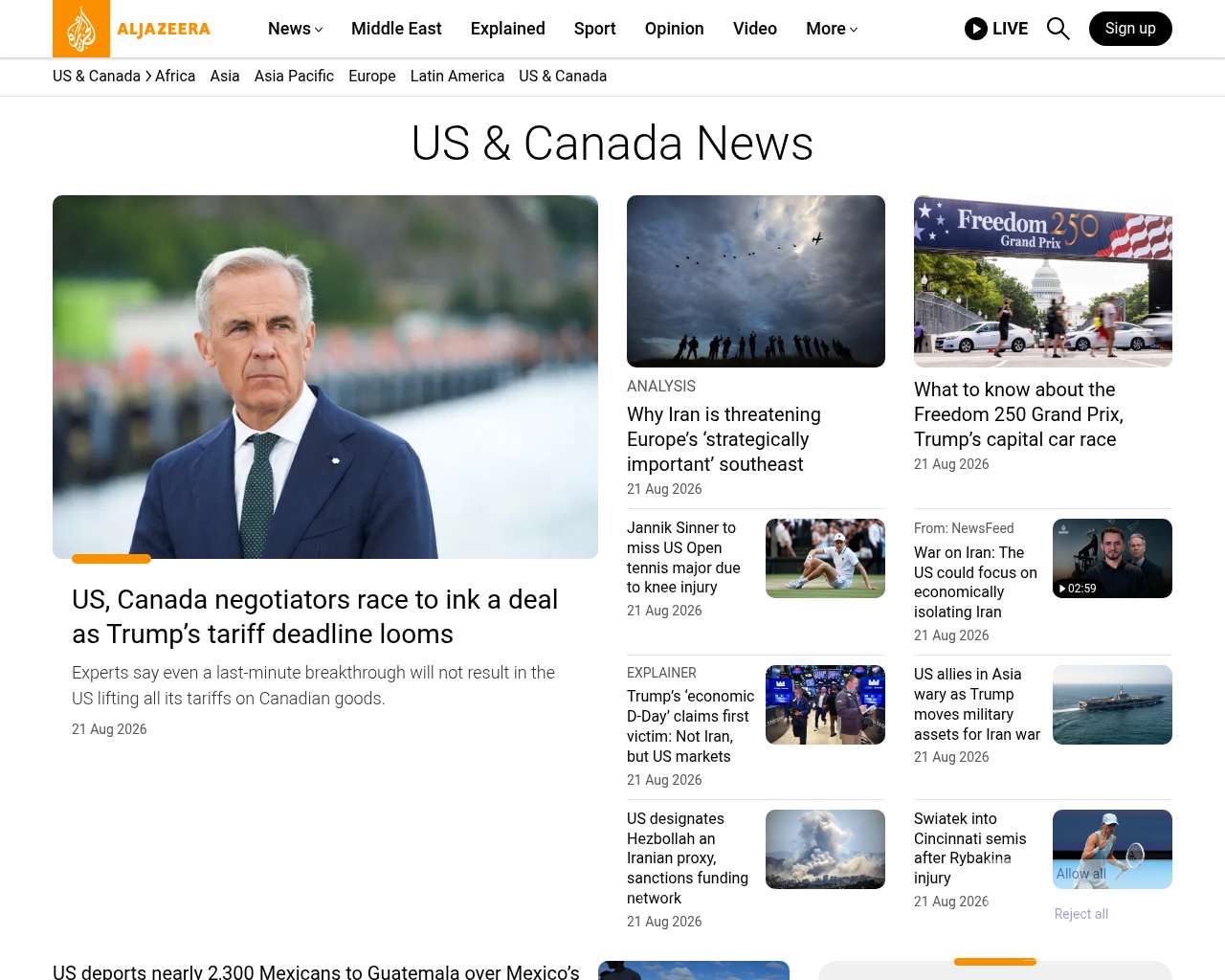Open the Sport section
Viewport: 1225px width, 980px height.
(595, 29)
